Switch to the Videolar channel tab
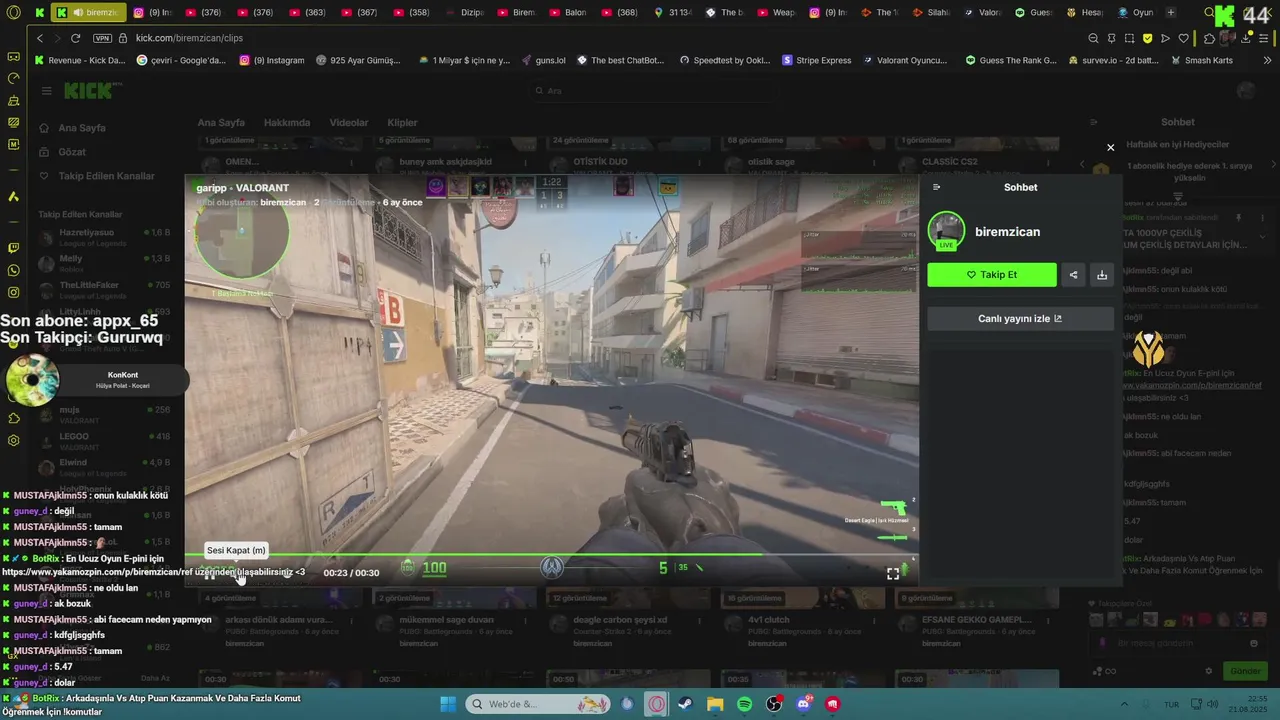 click(349, 123)
